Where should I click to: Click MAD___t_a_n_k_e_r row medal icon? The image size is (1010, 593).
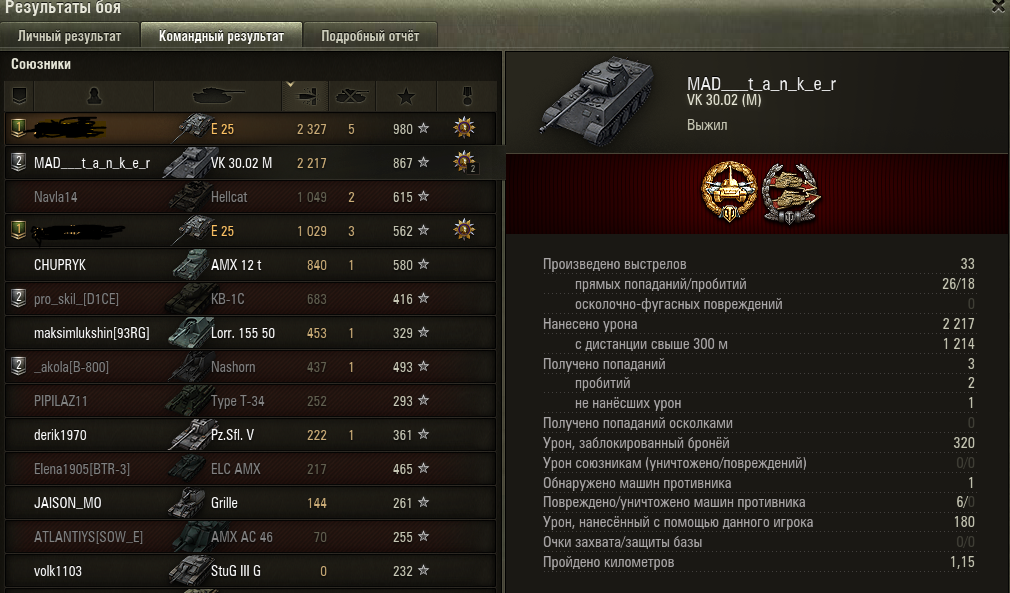(x=464, y=162)
